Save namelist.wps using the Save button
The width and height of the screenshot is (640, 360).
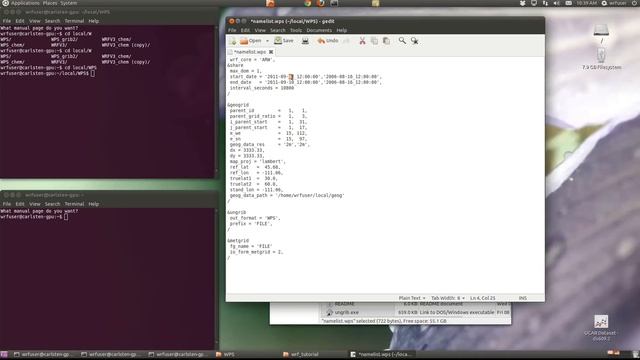284,41
